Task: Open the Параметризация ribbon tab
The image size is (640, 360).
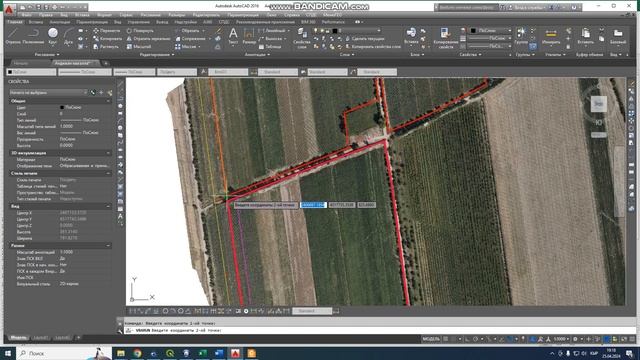Action: coord(92,22)
